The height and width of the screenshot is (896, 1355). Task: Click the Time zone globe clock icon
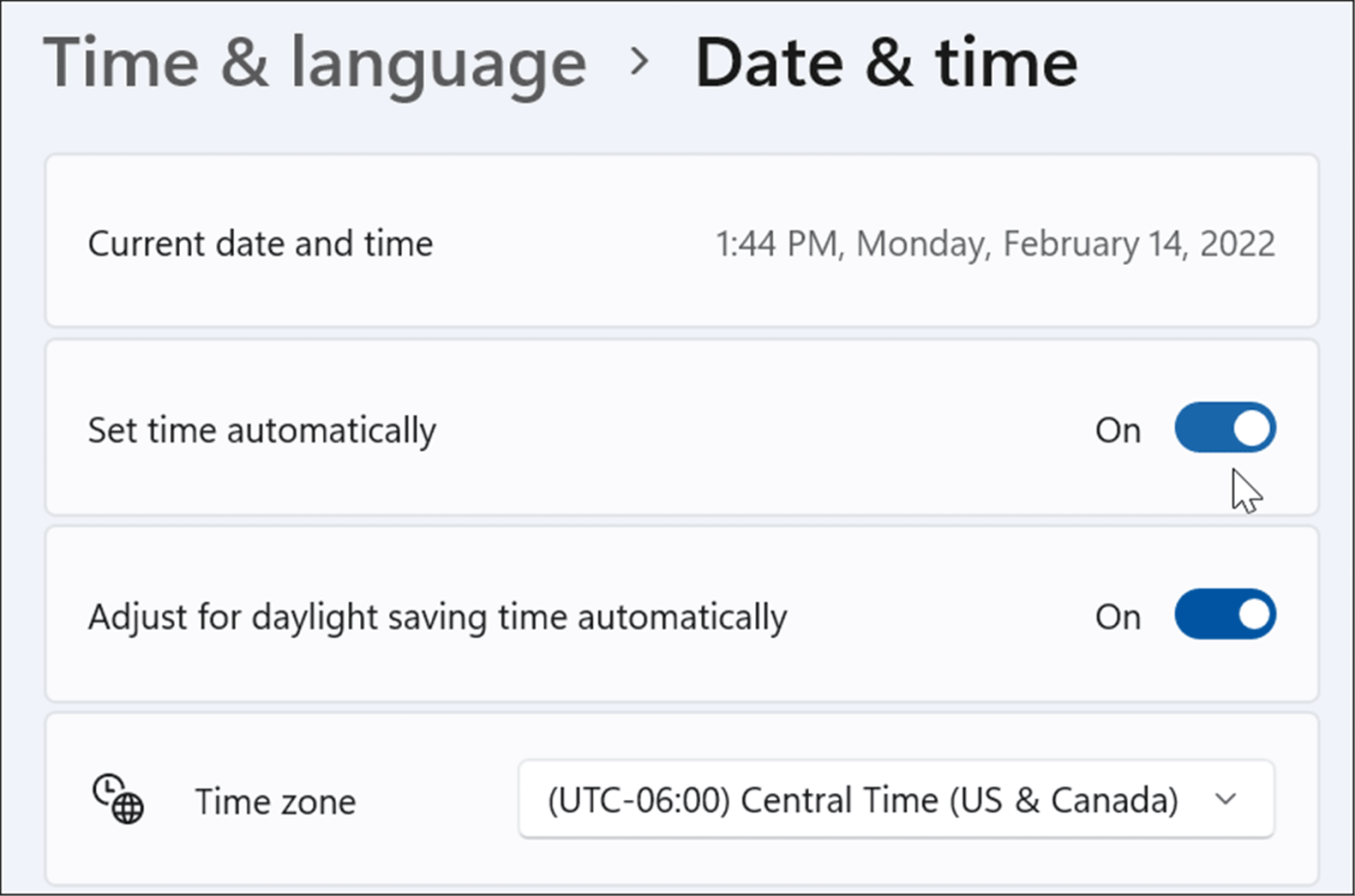click(118, 798)
